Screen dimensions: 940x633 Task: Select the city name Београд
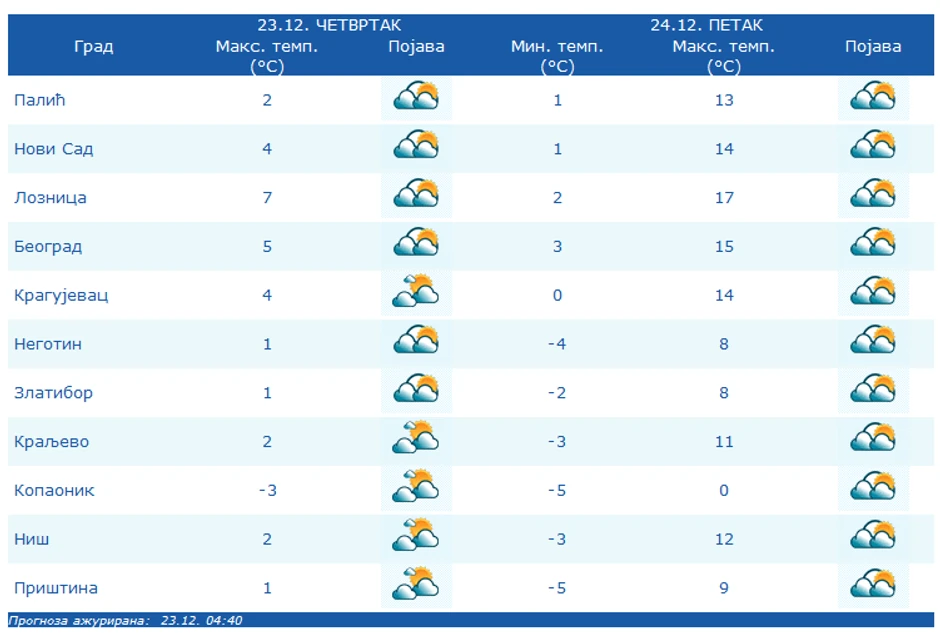48,246
